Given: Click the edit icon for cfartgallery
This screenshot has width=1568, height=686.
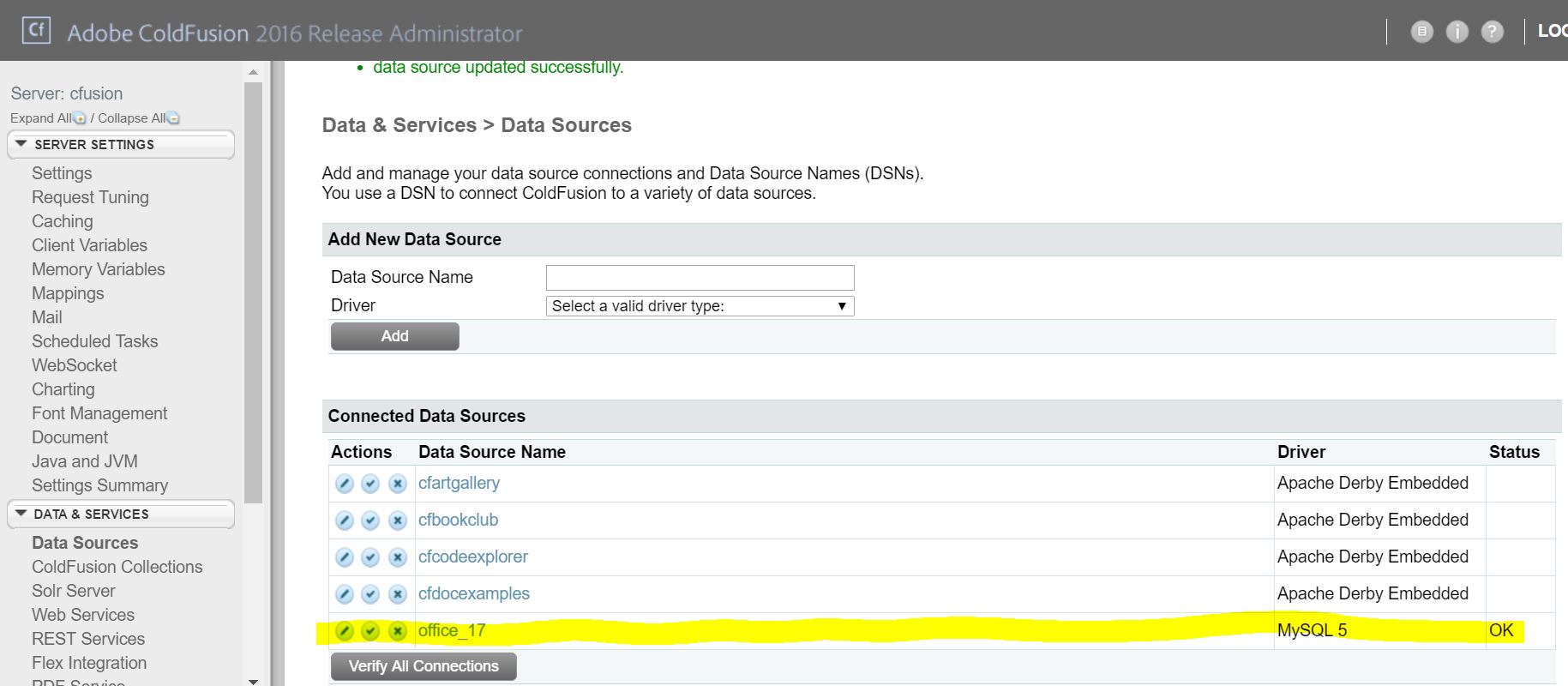Looking at the screenshot, I should (x=344, y=484).
